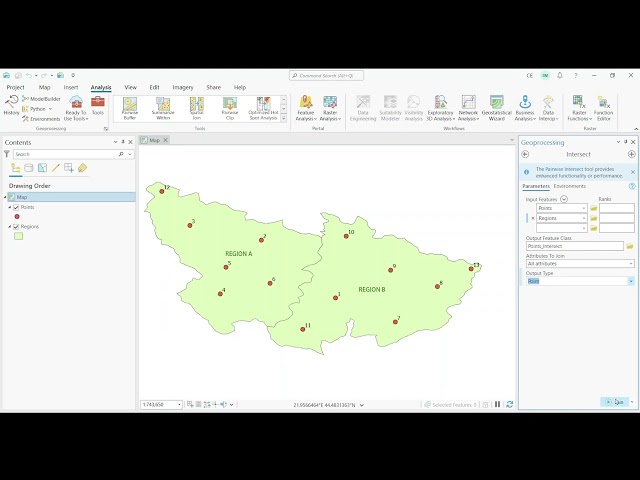Open Network Analysis menu
640x480 pixels.
click(x=468, y=108)
